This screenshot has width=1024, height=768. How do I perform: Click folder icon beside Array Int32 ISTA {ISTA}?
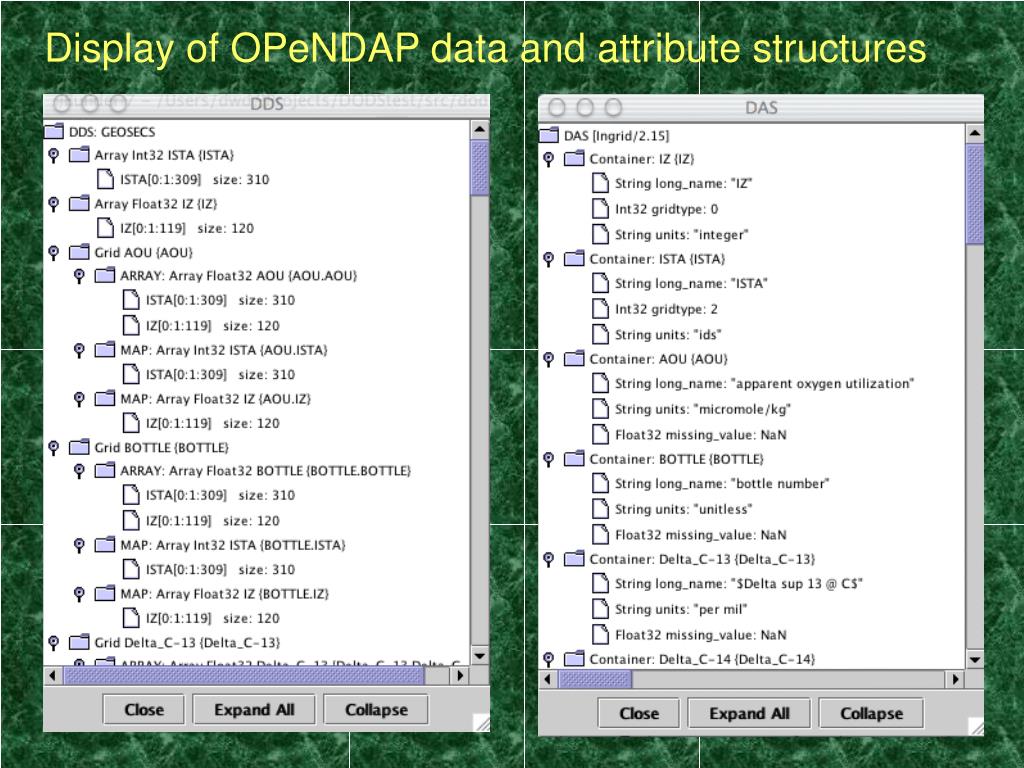coord(79,155)
